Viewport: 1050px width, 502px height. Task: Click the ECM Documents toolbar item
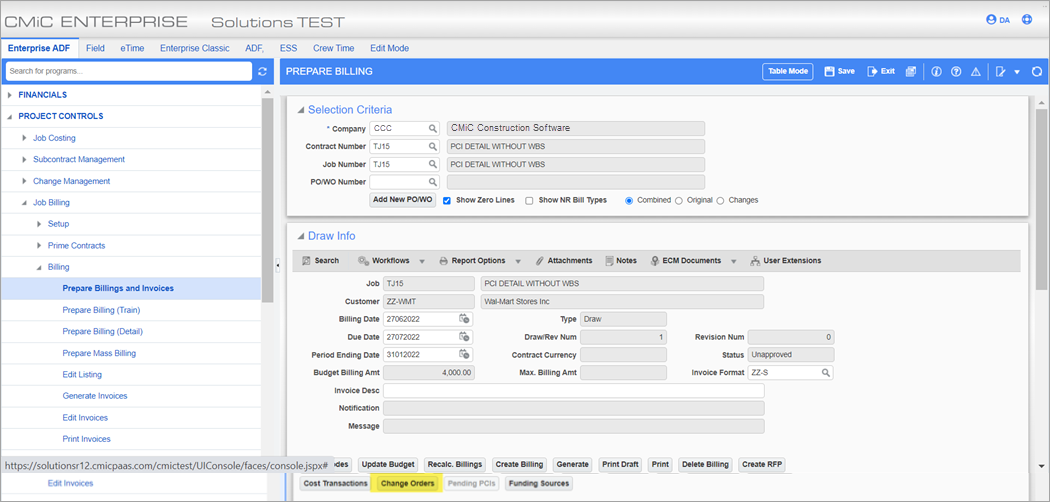click(685, 260)
